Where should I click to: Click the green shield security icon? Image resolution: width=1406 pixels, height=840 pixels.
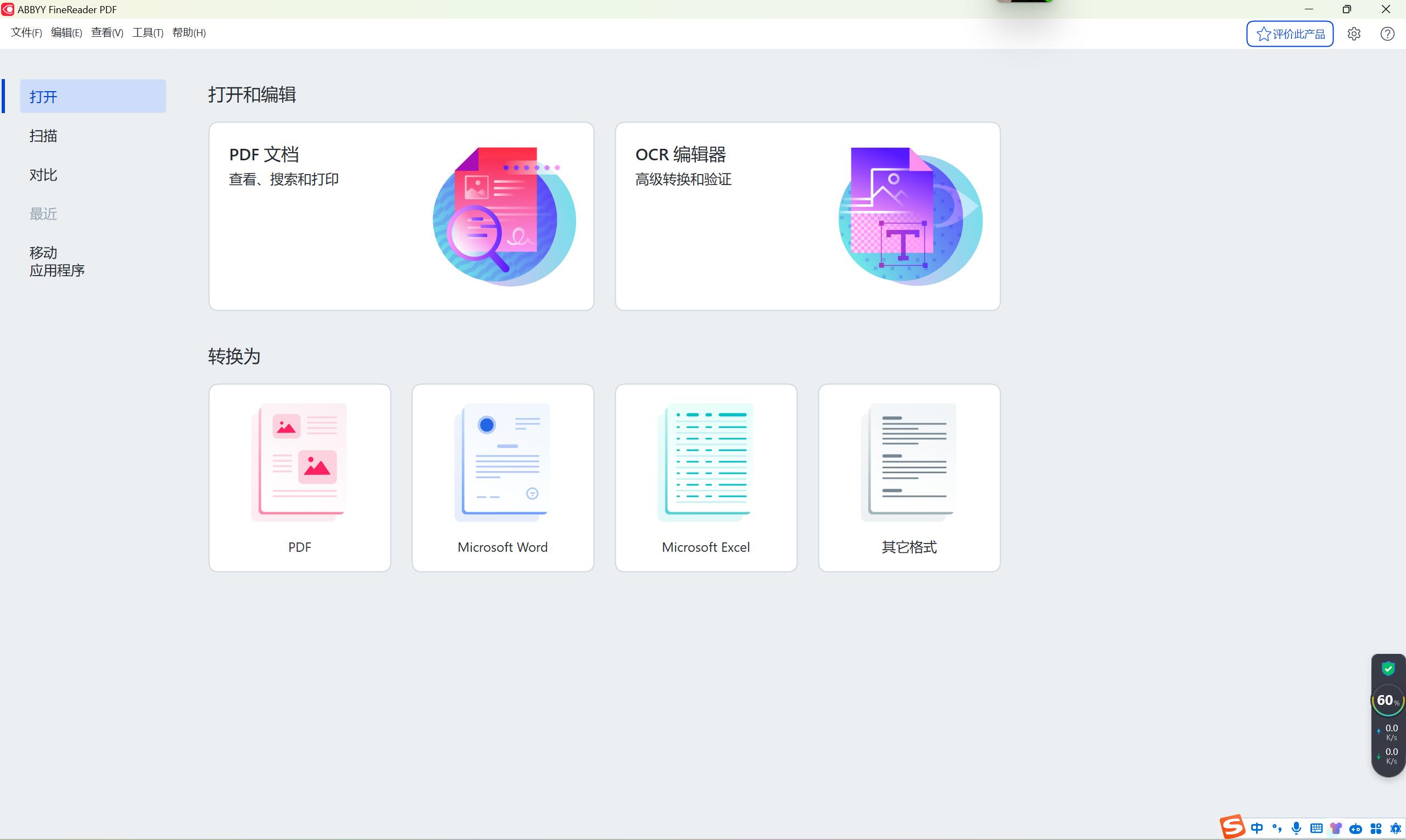point(1388,669)
